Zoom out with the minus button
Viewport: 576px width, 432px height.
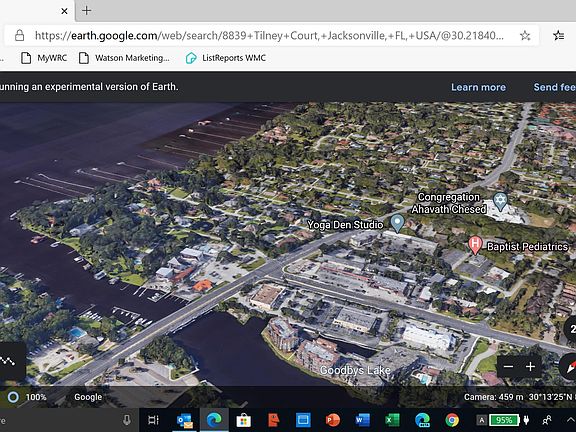coord(508,367)
